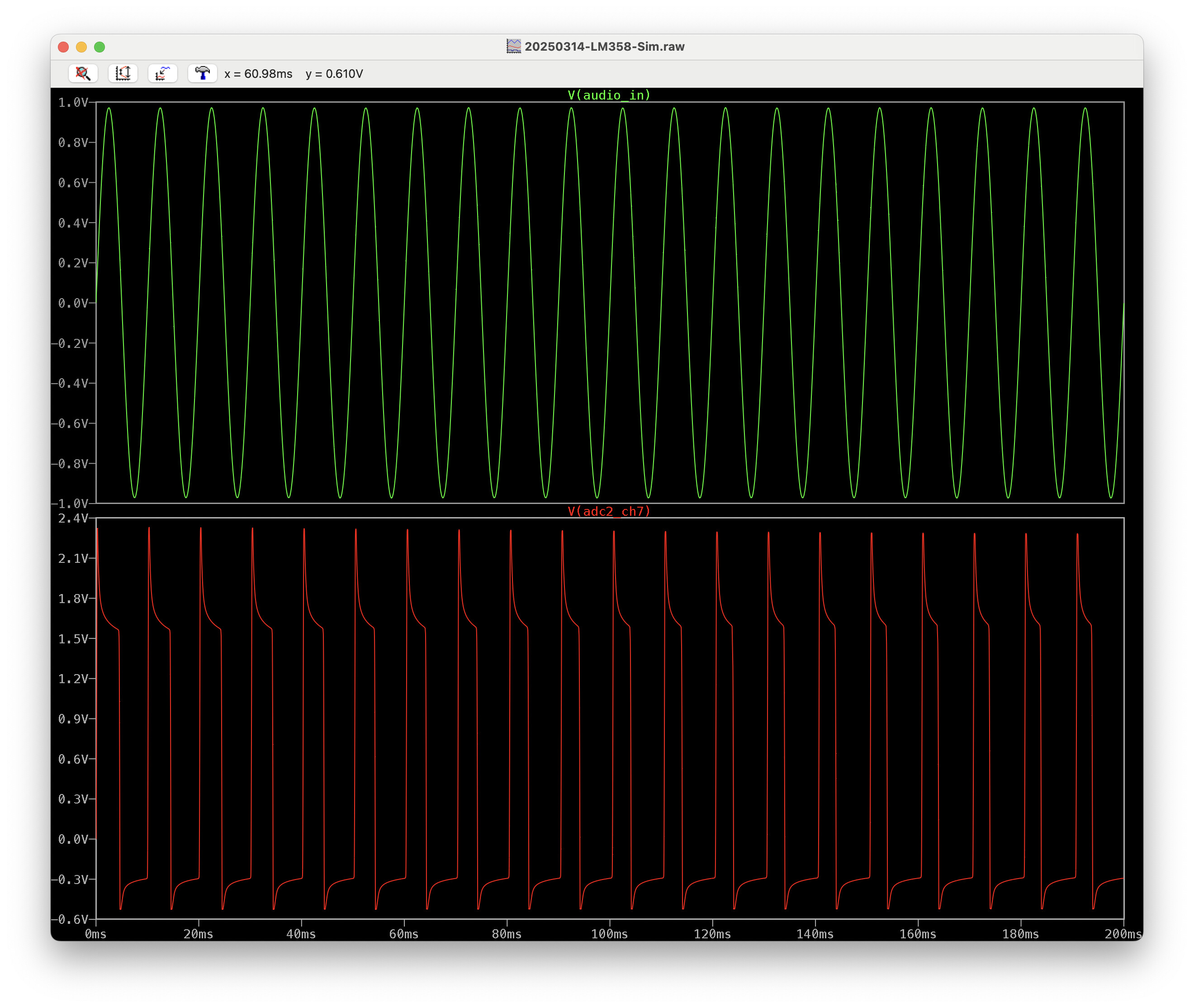Click the waveform file icon in the title bar
The width and height of the screenshot is (1194, 1008).
(x=514, y=46)
